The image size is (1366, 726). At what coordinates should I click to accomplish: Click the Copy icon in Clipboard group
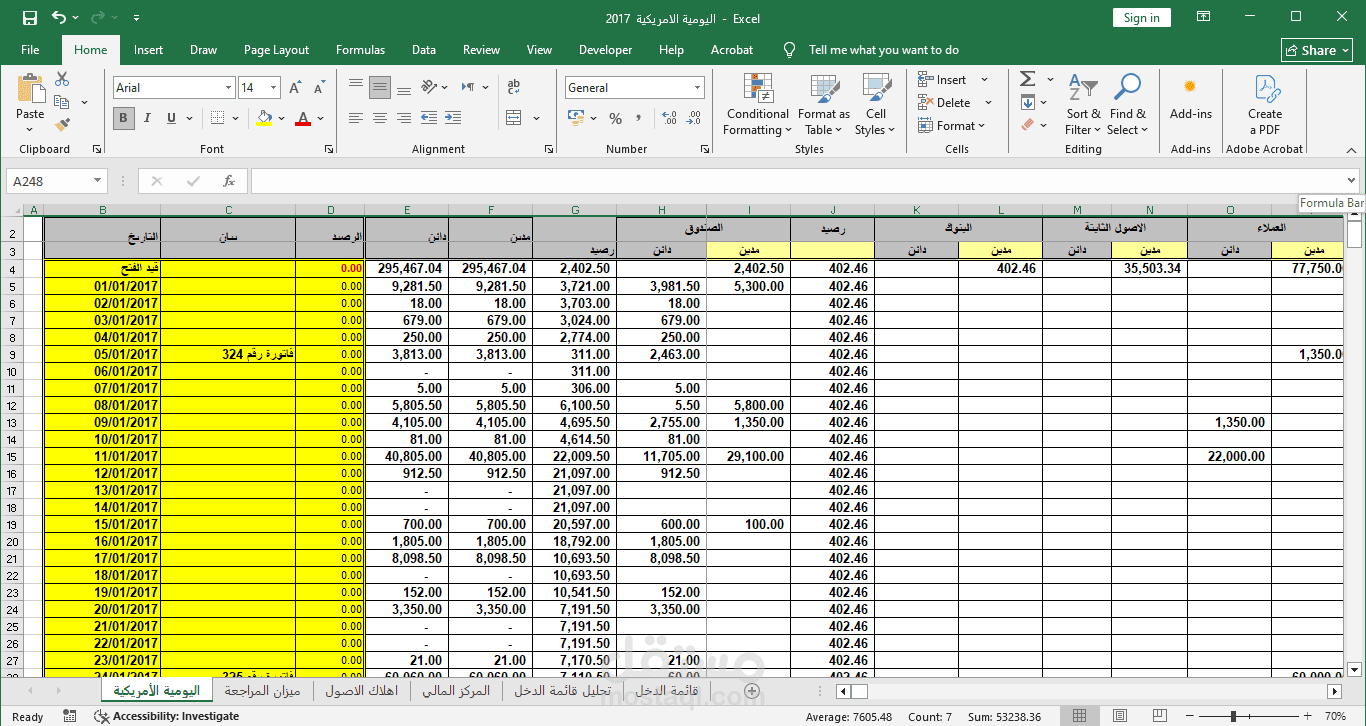[x=62, y=102]
